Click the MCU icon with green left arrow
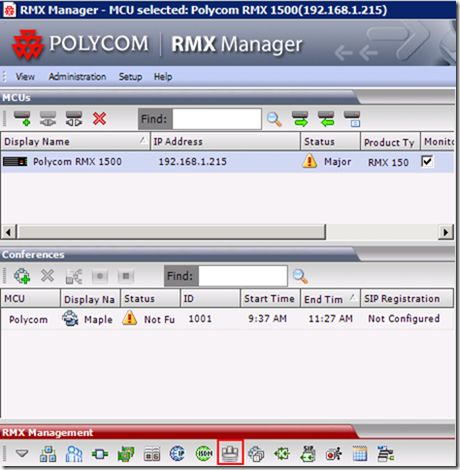460x470 pixels. tap(326, 119)
